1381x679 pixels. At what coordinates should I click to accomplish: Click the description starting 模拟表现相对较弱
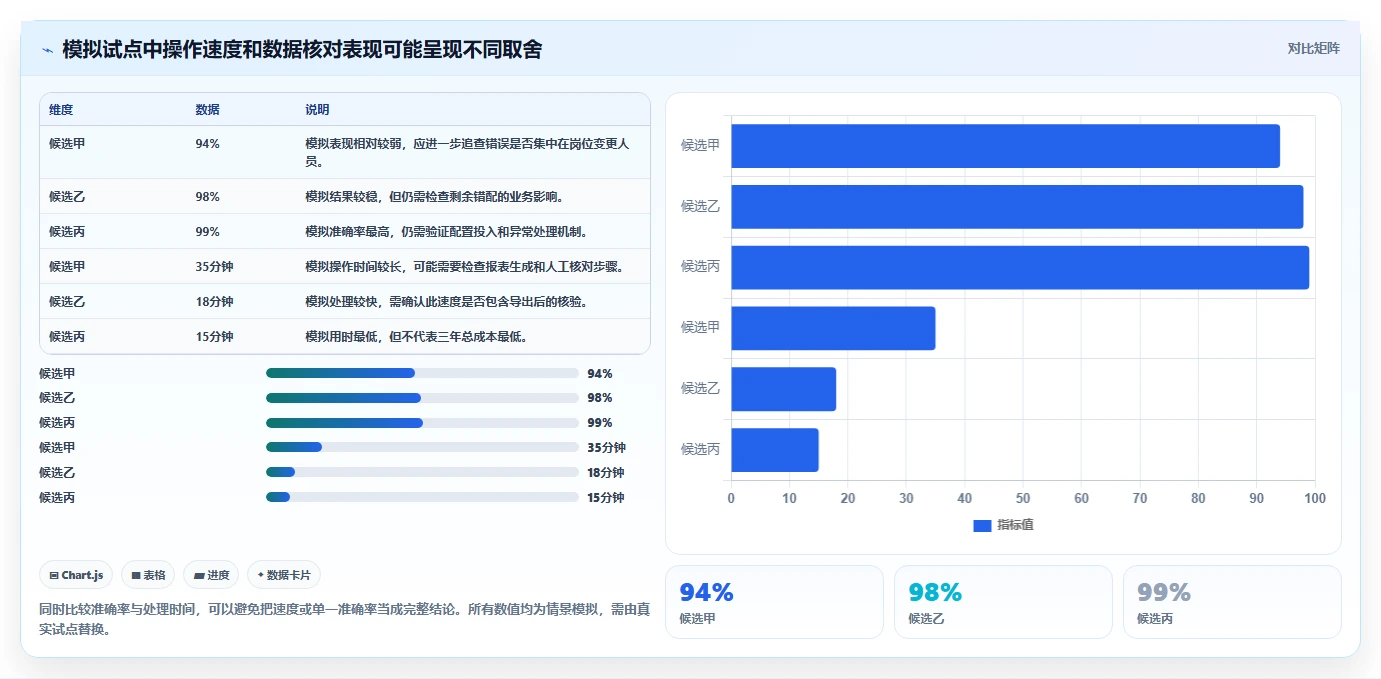pos(467,152)
